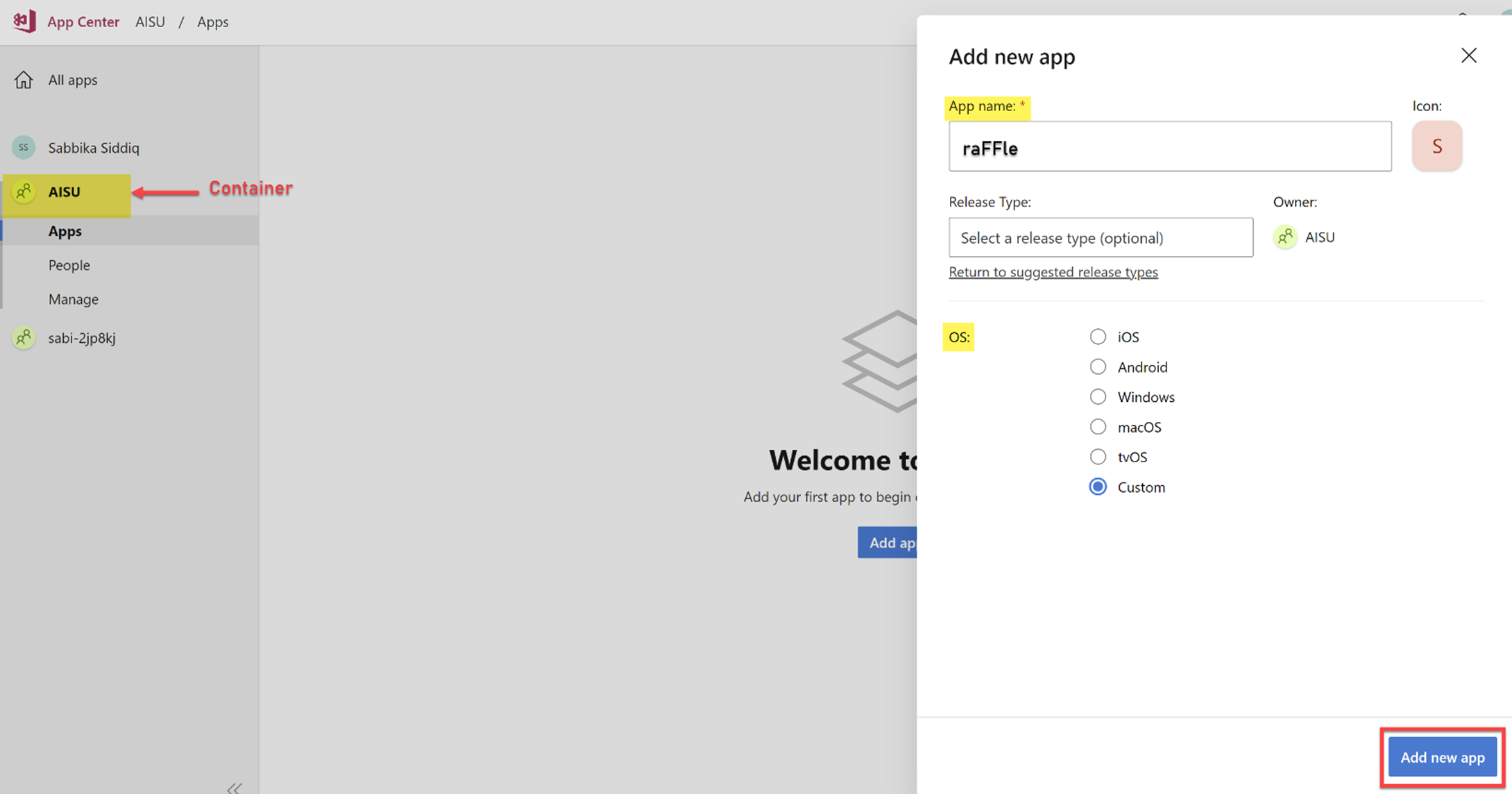Image resolution: width=1512 pixels, height=794 pixels.
Task: Click Return to suggested release types link
Action: [1054, 272]
